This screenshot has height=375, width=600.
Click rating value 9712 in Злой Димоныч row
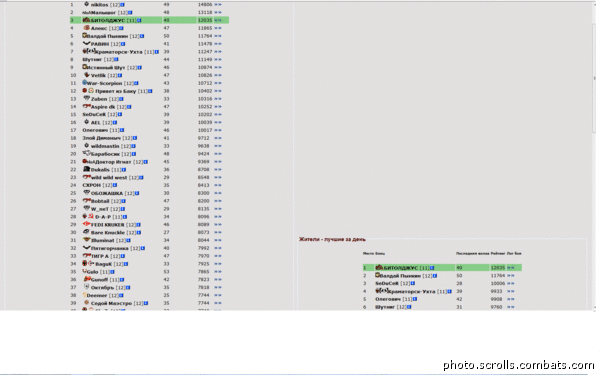coord(204,138)
